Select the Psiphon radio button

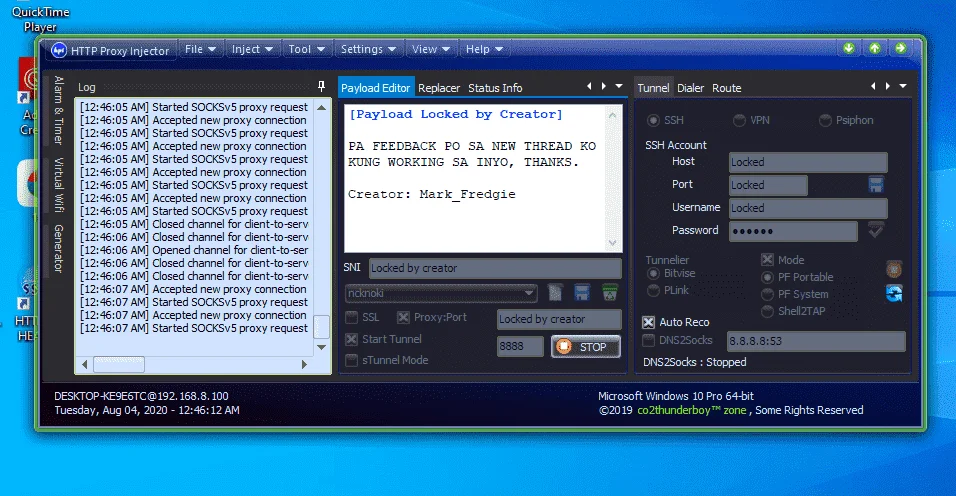(825, 121)
